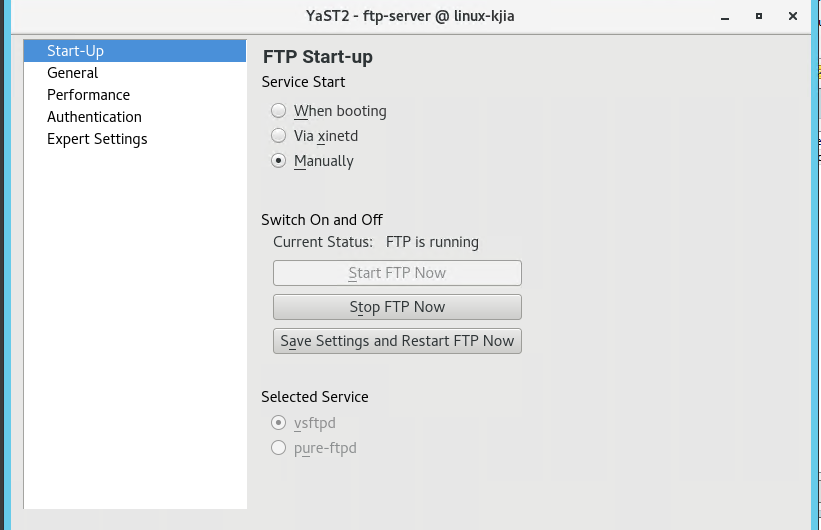Click the YaST2 window title bar
The width and height of the screenshot is (821, 530).
coord(410,16)
